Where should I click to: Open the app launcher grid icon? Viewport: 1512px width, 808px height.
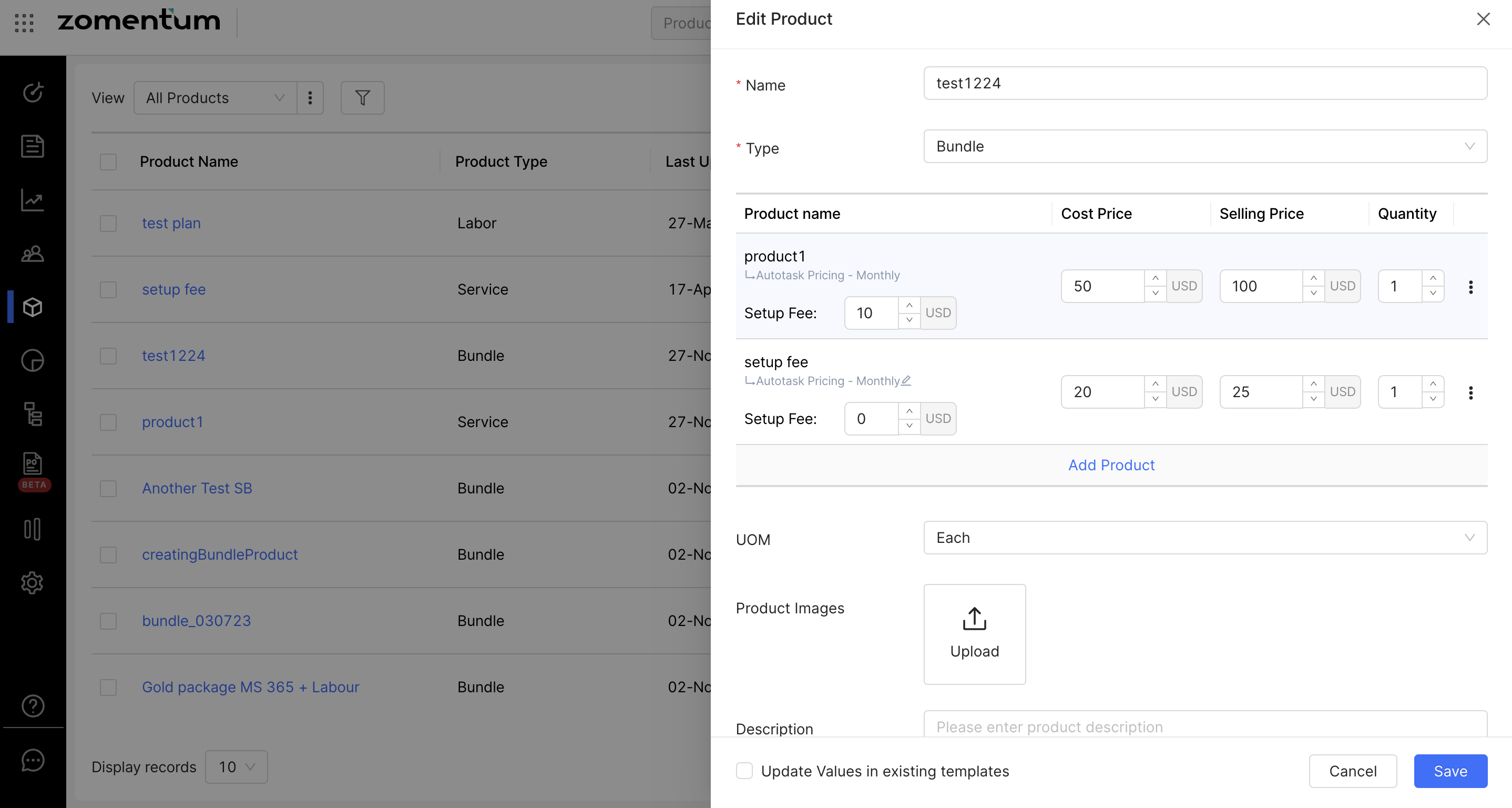(x=24, y=22)
